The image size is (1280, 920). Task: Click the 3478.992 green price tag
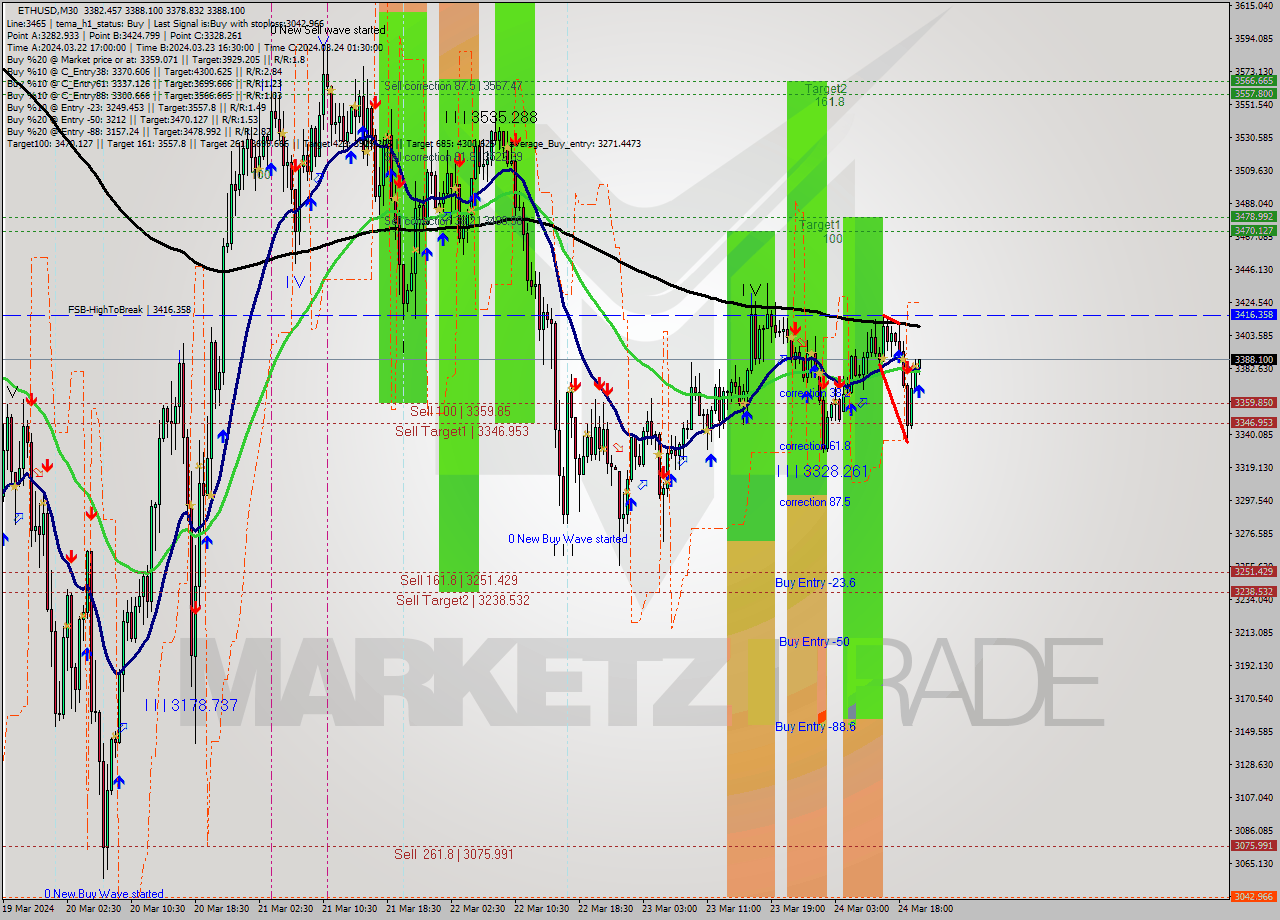pyautogui.click(x=1253, y=217)
